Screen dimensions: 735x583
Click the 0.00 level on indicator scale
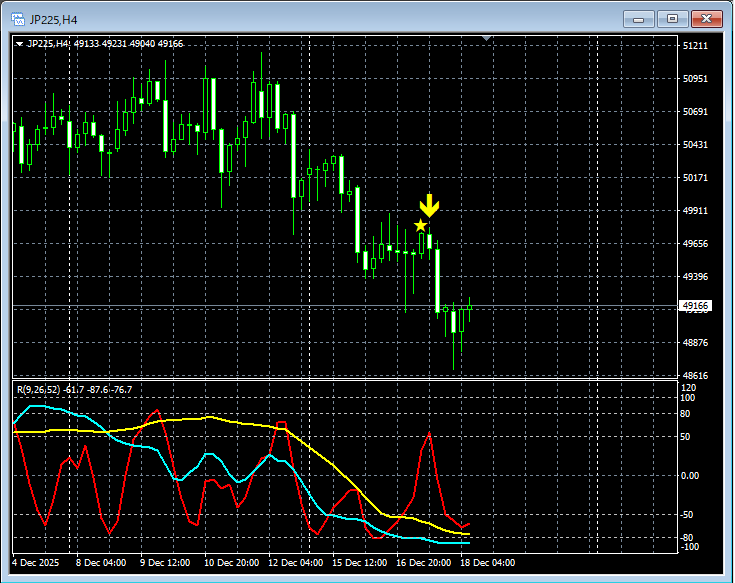[691, 476]
